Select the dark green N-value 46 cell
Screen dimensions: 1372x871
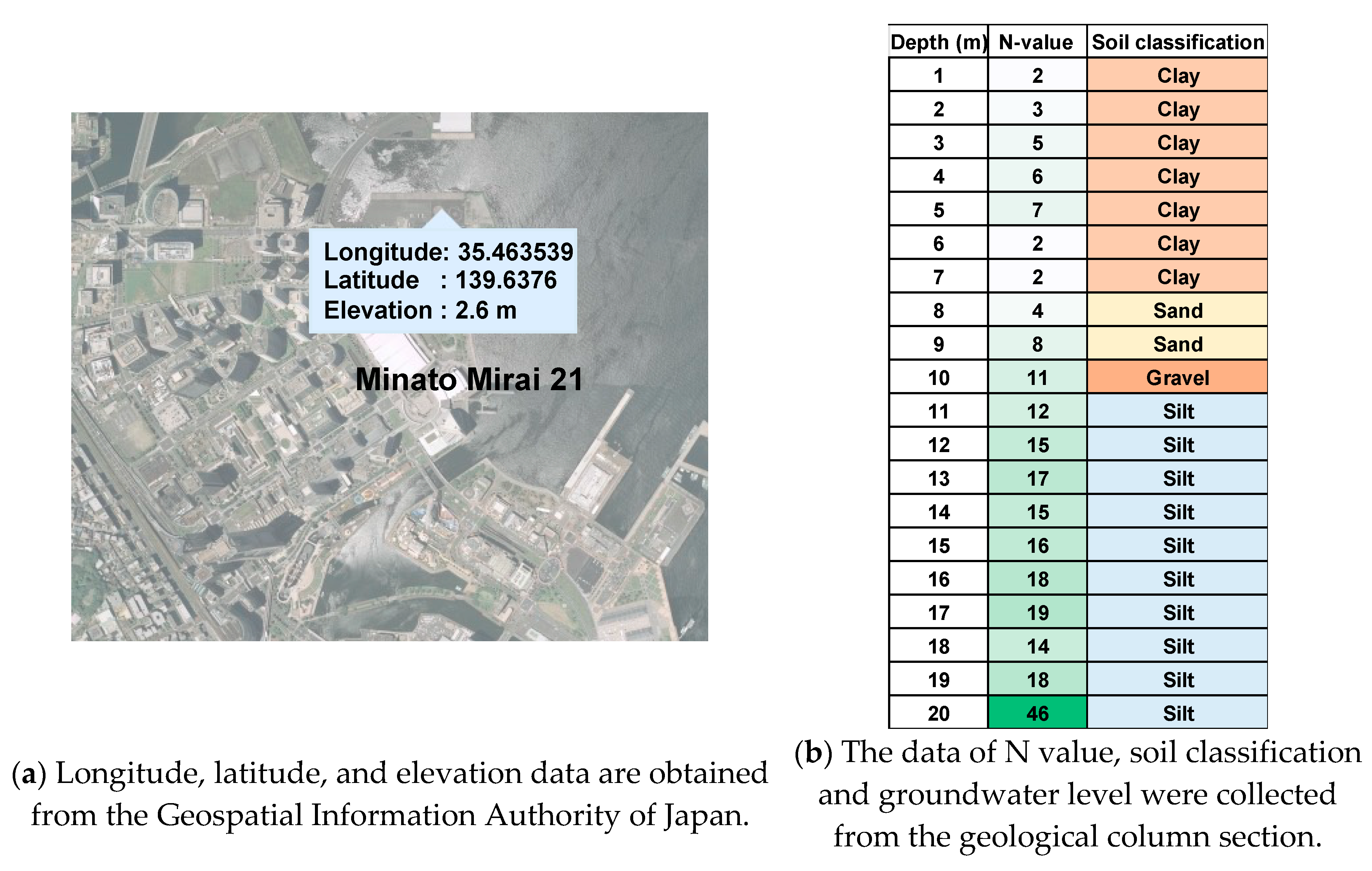coord(1037,713)
